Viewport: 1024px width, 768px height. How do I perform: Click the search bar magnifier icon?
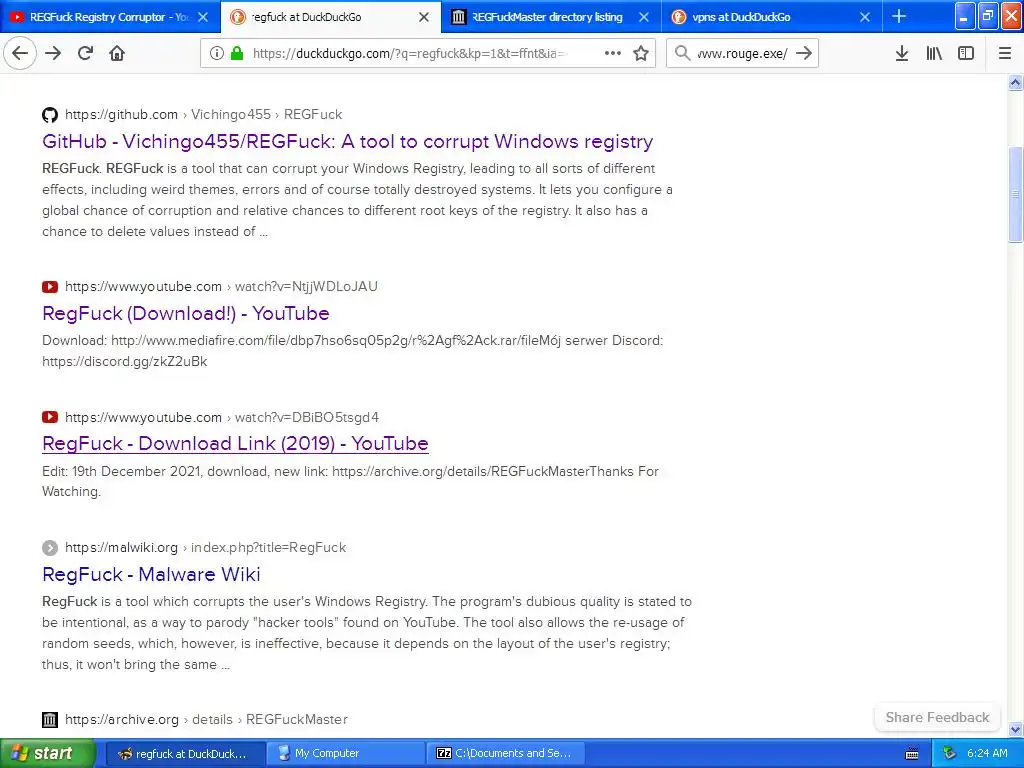682,53
